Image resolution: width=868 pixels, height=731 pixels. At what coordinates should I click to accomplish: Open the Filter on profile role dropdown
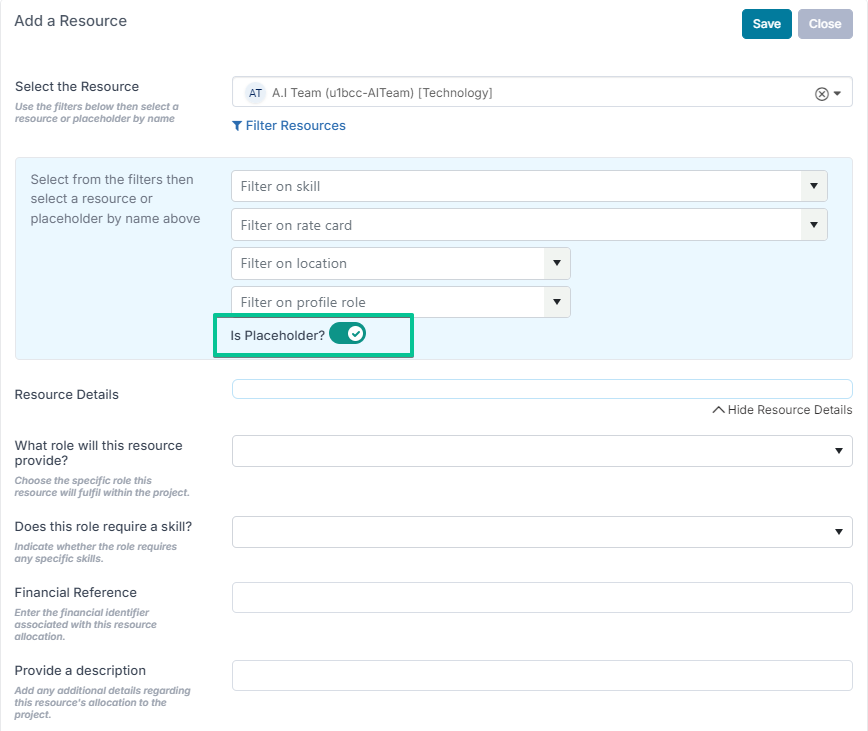tap(557, 302)
